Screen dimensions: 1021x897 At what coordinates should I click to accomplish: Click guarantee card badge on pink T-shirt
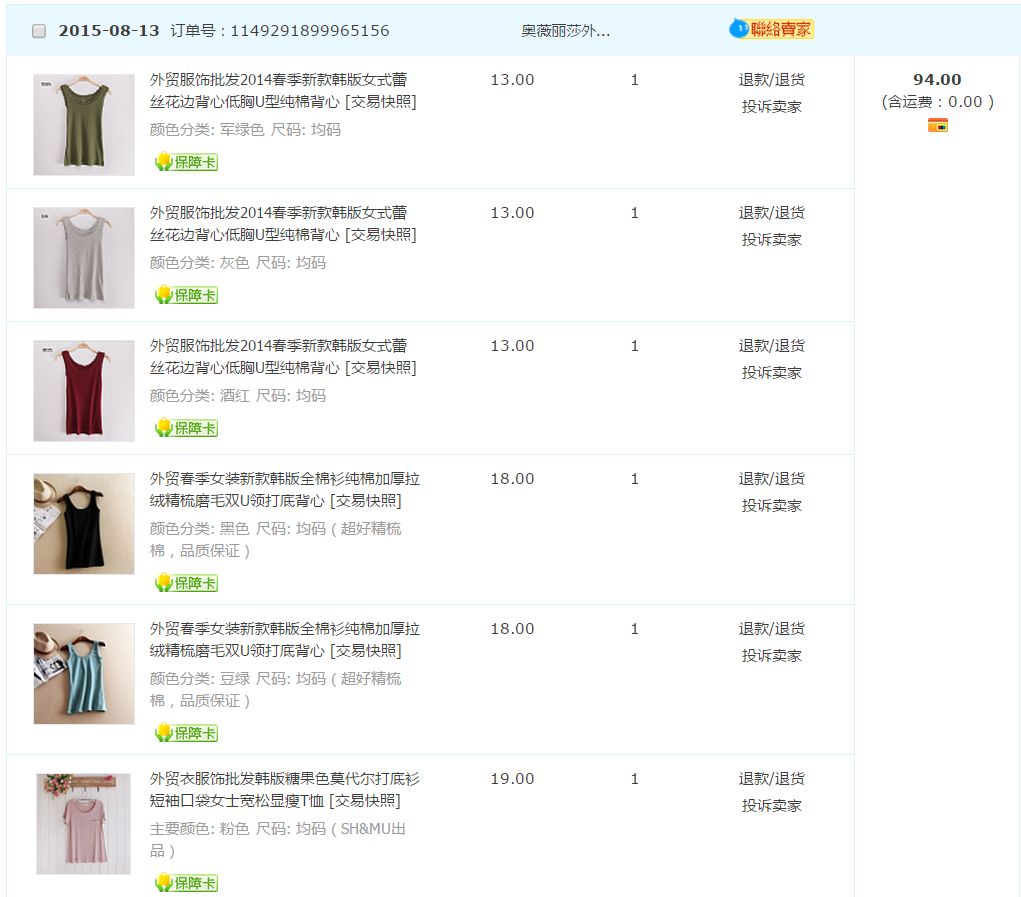[x=186, y=883]
